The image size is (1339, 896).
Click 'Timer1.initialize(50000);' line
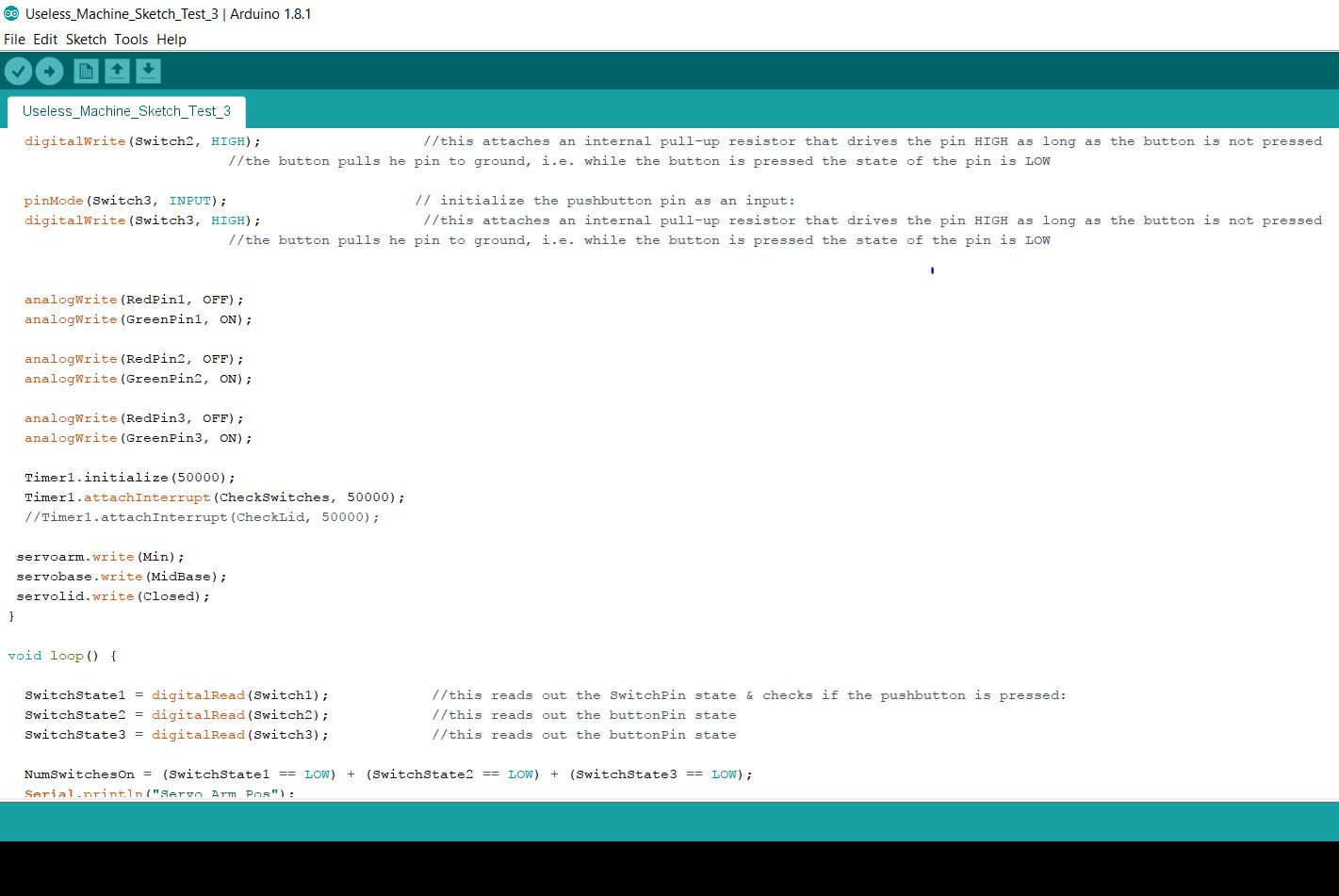(130, 478)
